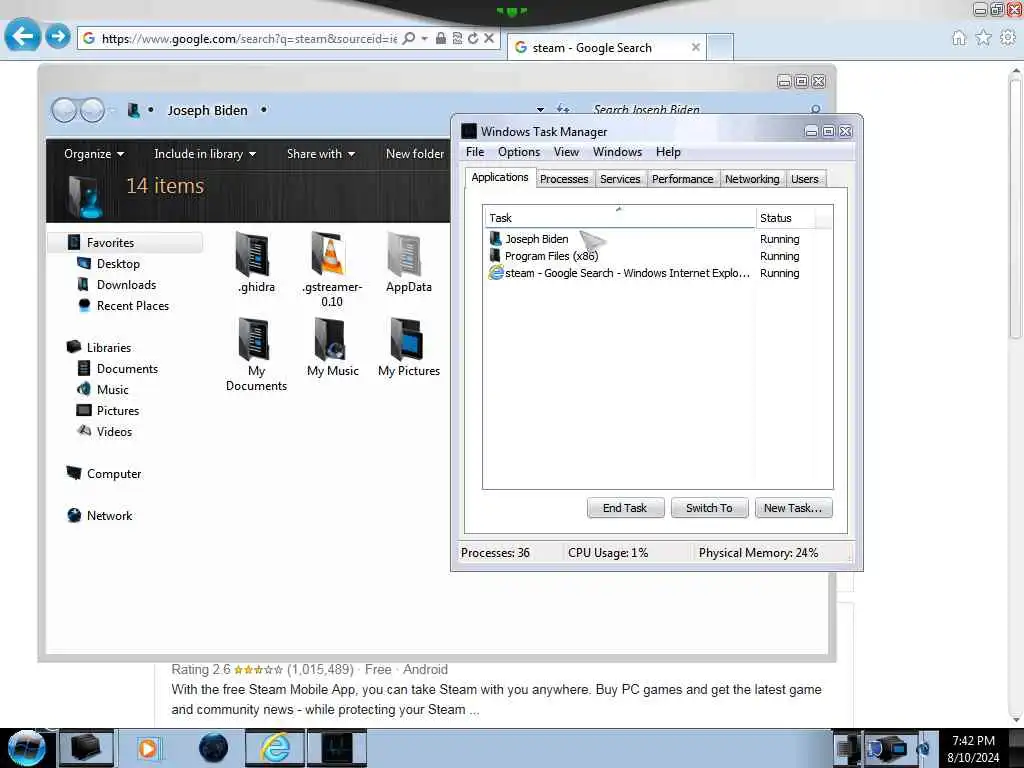Open Task Manager File menu
This screenshot has width=1024, height=768.
point(475,152)
